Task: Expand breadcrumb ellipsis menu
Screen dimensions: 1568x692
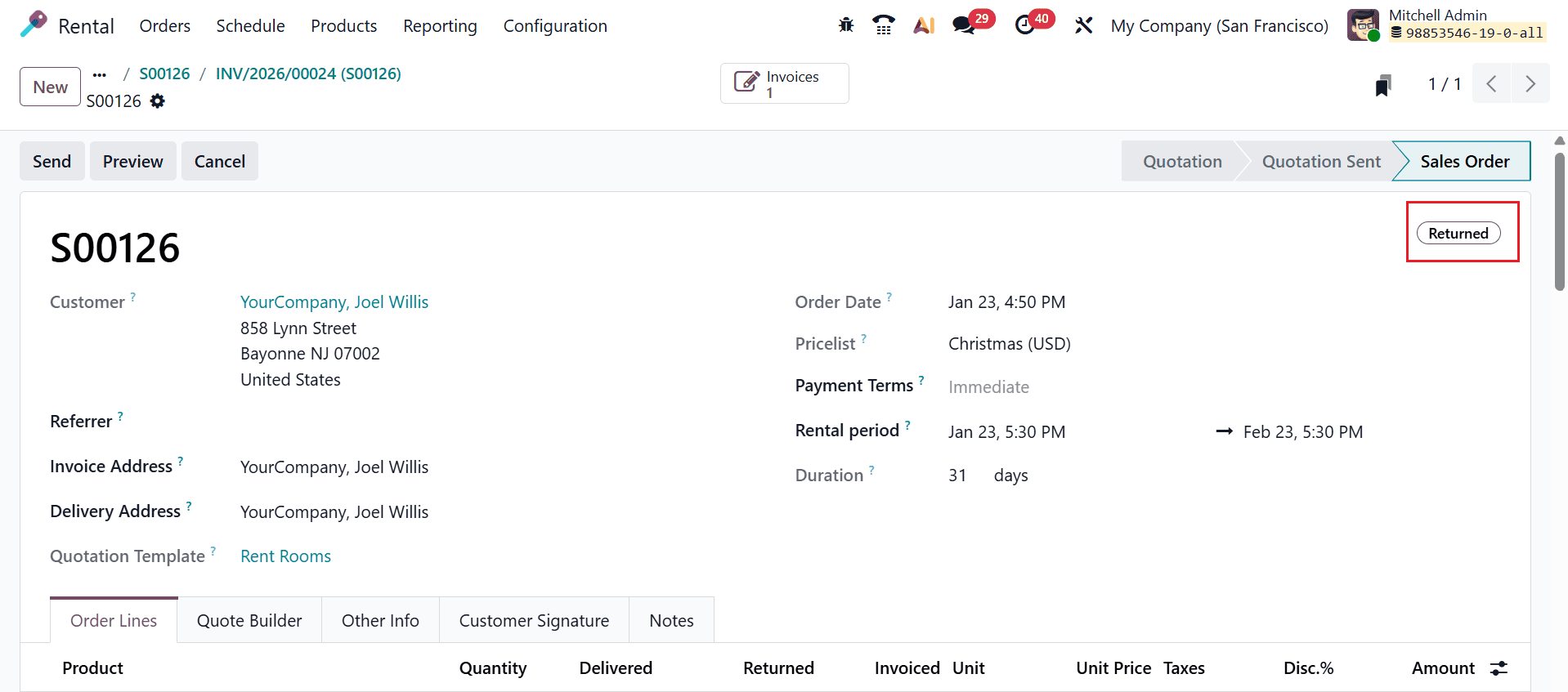Action: 100,74
